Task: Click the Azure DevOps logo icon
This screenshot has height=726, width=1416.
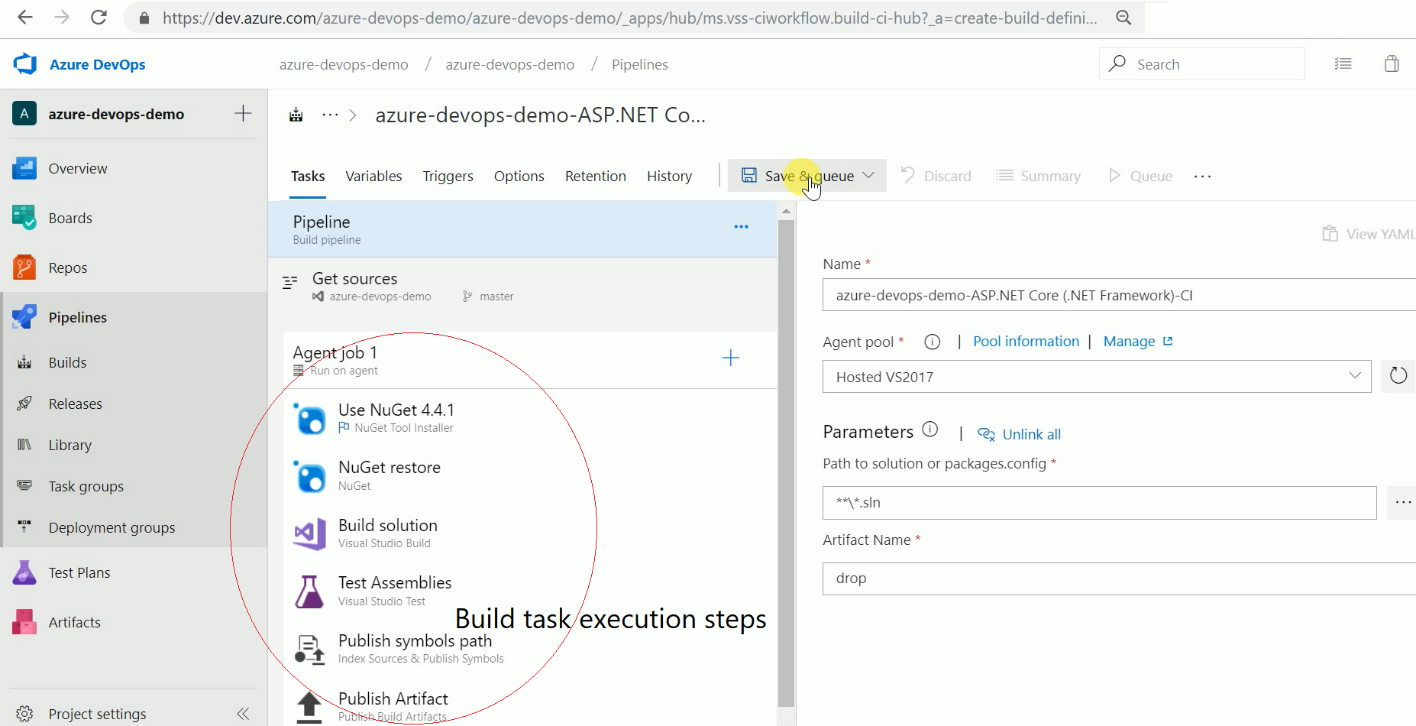Action: pos(25,65)
